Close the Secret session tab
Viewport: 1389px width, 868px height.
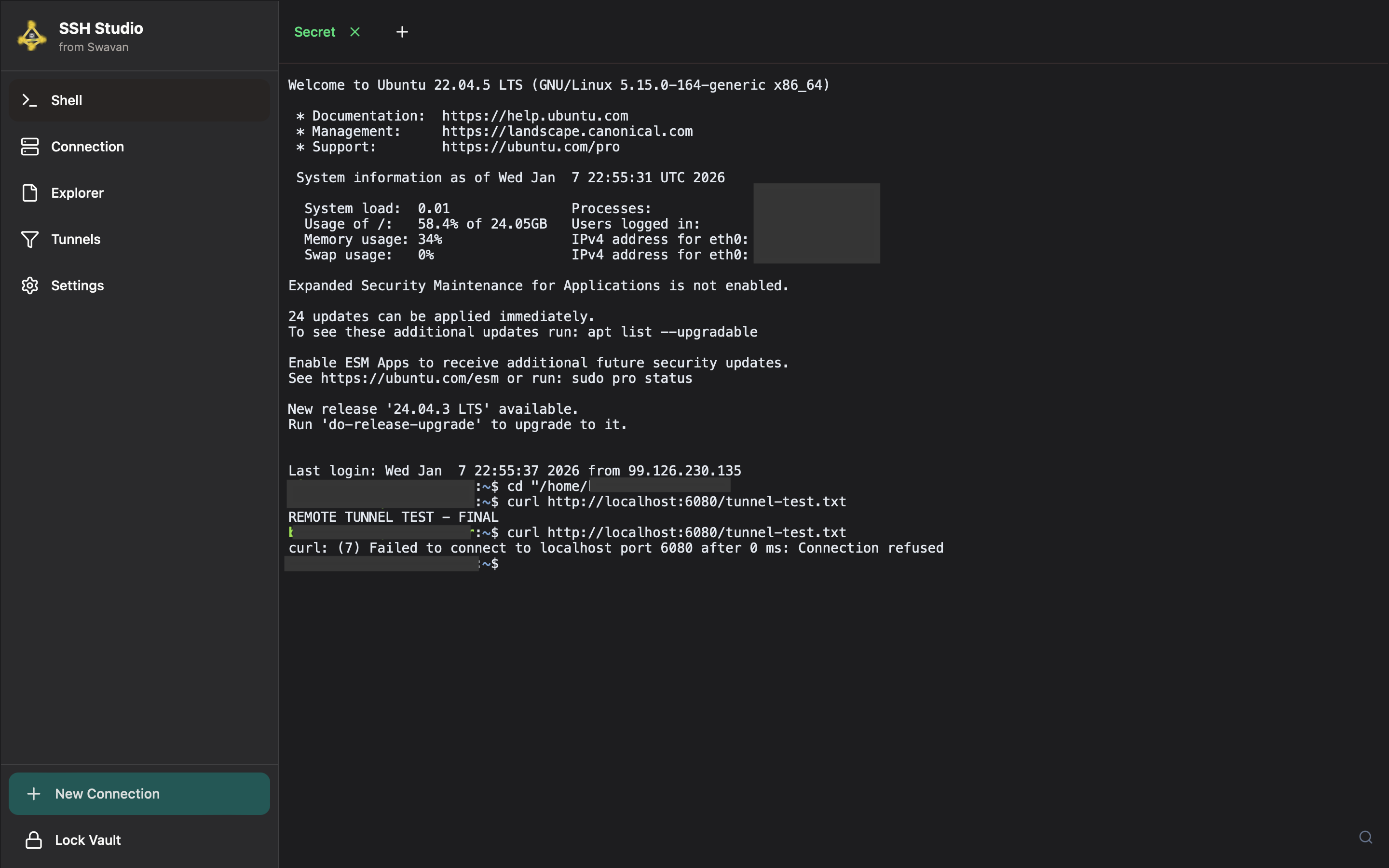click(354, 32)
